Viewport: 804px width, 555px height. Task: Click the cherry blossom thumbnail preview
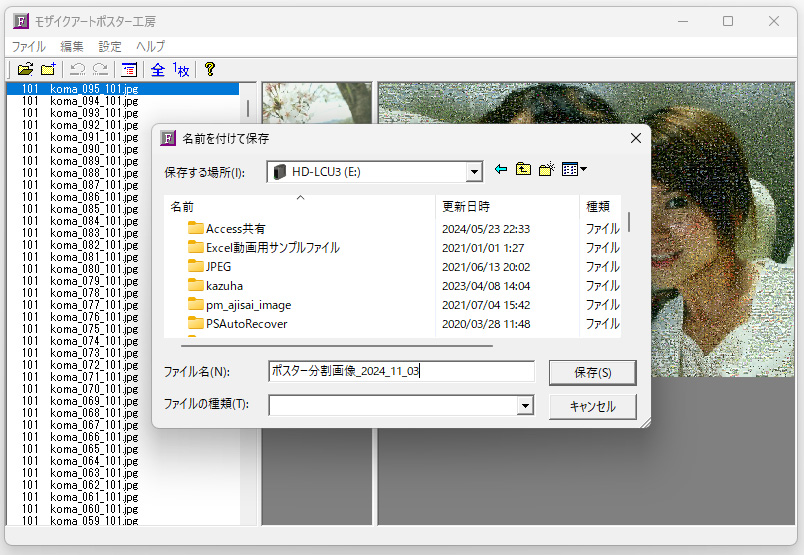(317, 103)
